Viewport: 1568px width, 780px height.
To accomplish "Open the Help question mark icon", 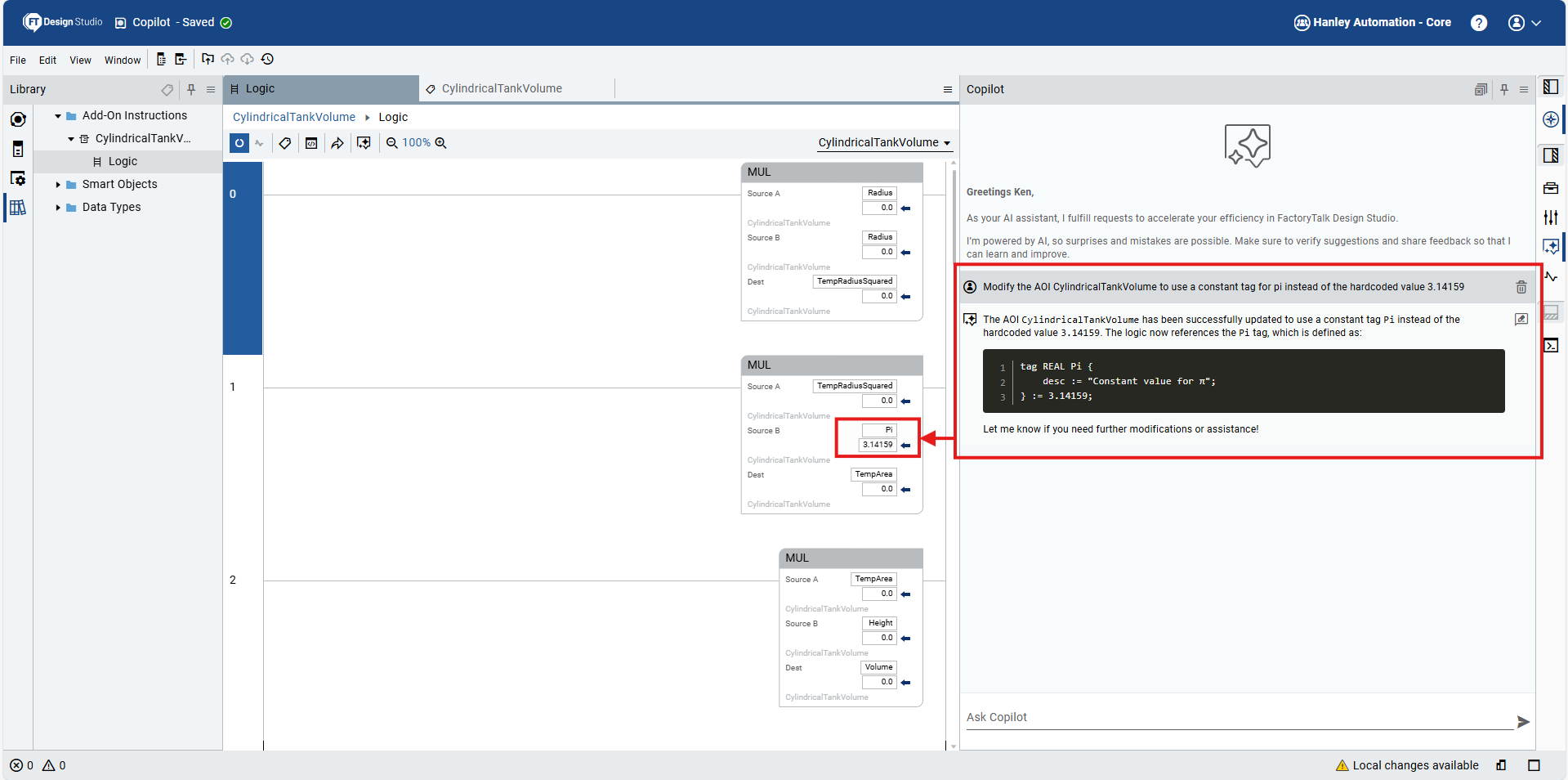I will (1479, 23).
